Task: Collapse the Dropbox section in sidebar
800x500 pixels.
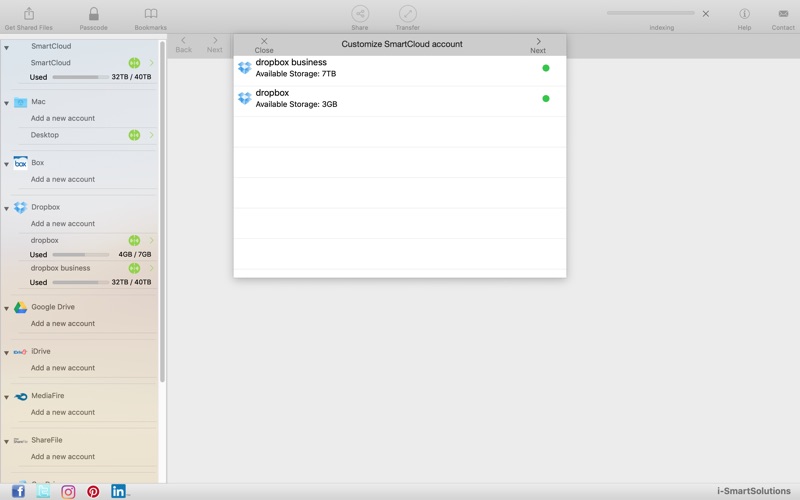Action: [x=7, y=208]
